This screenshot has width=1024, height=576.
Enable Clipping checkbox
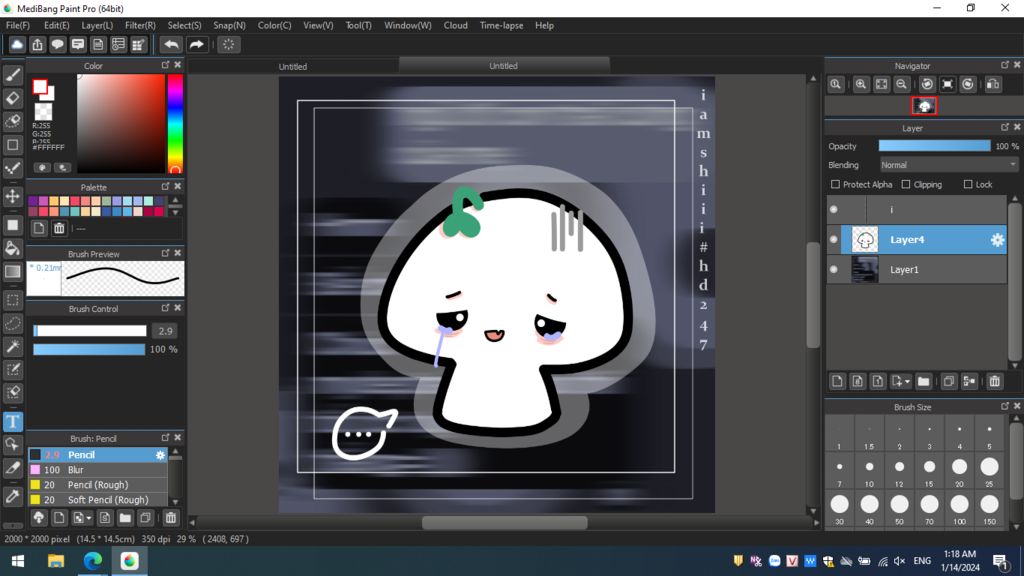(906, 184)
